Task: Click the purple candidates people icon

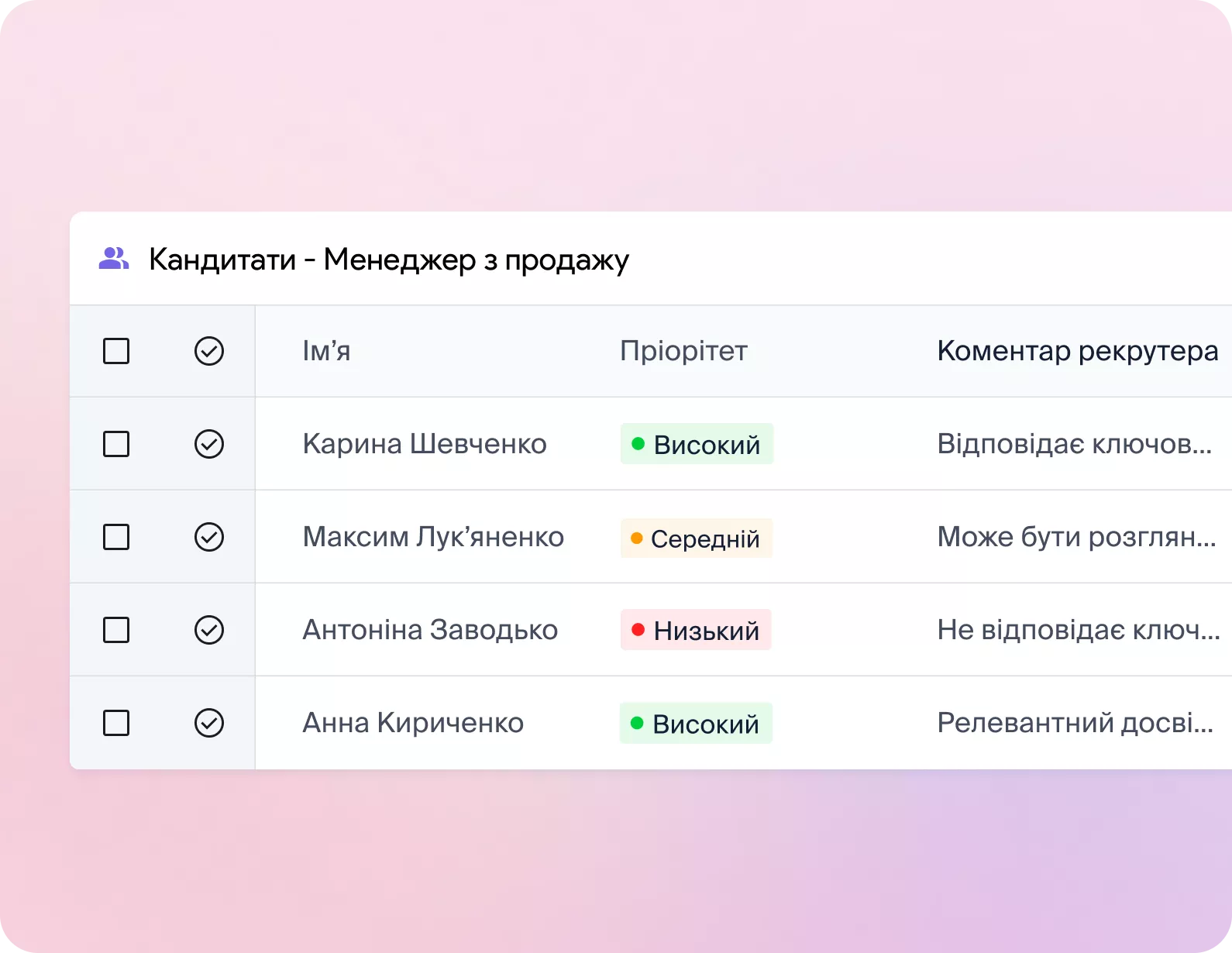Action: pos(114,258)
